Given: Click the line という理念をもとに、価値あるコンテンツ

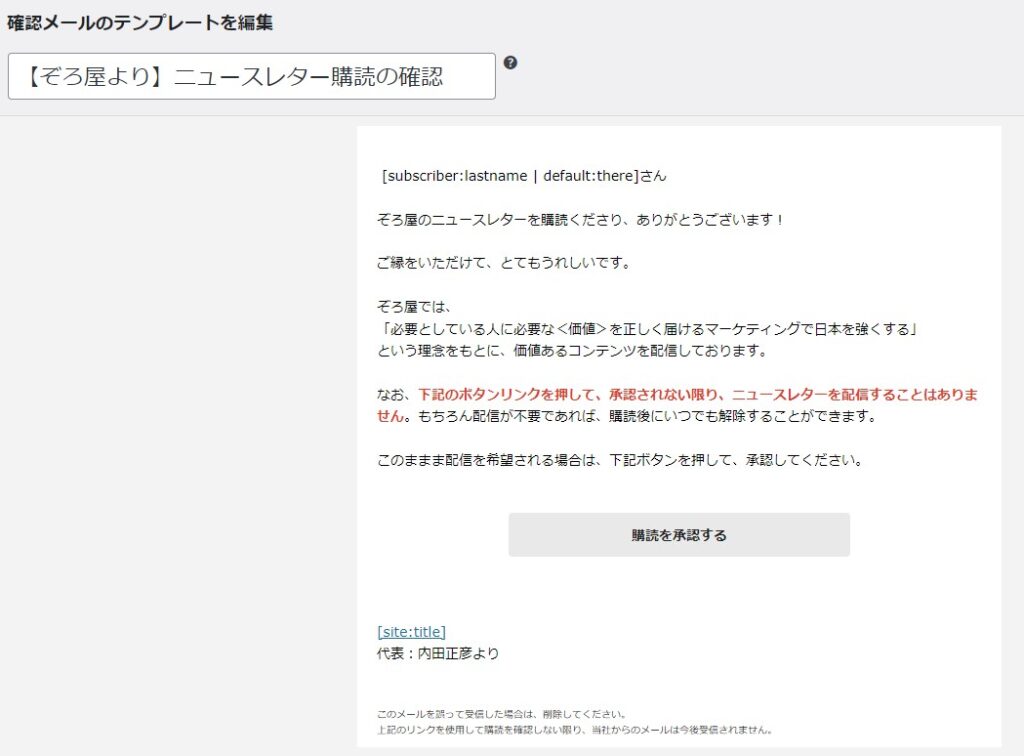Looking at the screenshot, I should 572,350.
